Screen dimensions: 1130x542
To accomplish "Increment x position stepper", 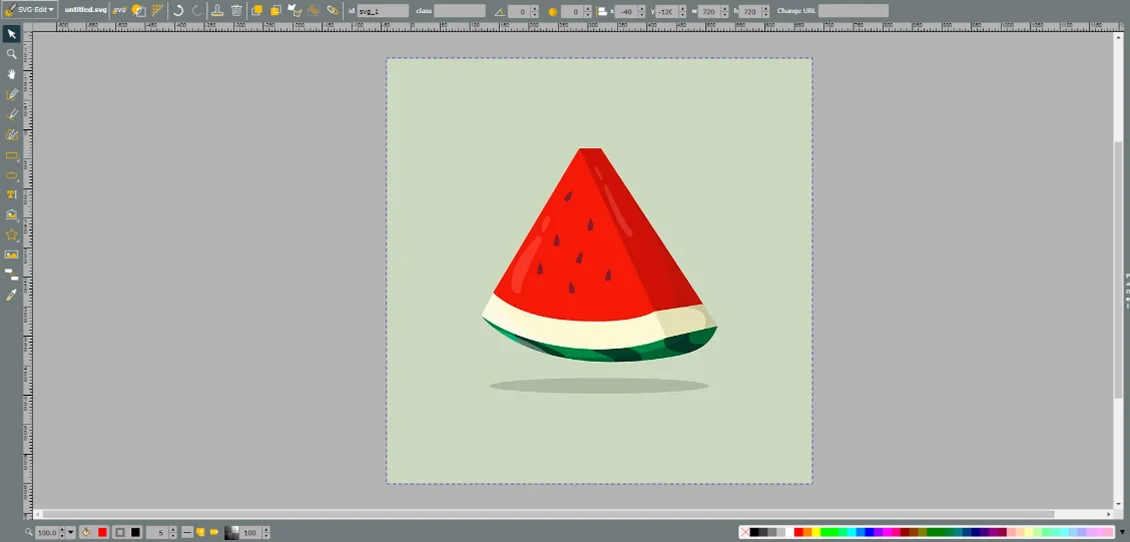I will pyautogui.click(x=642, y=9).
